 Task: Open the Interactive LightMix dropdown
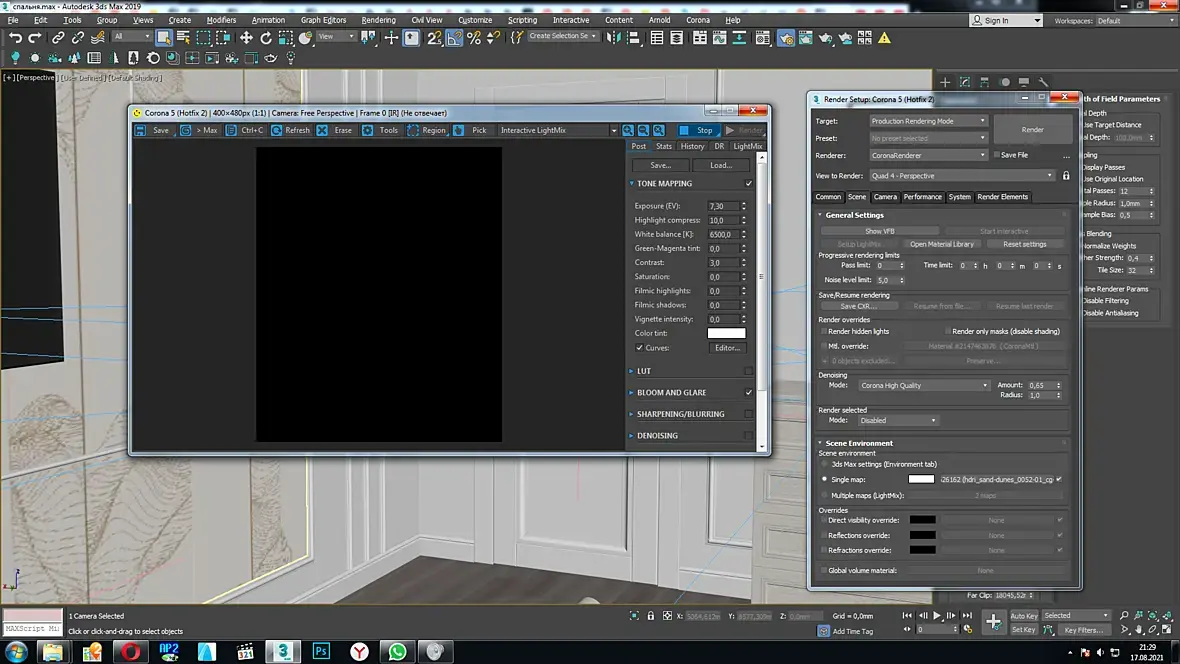click(558, 130)
